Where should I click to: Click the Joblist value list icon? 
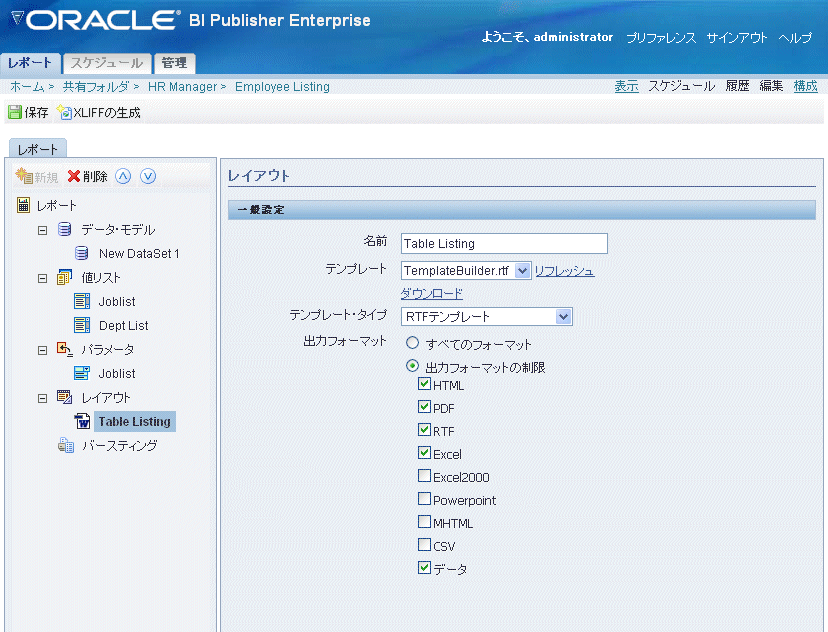click(82, 301)
